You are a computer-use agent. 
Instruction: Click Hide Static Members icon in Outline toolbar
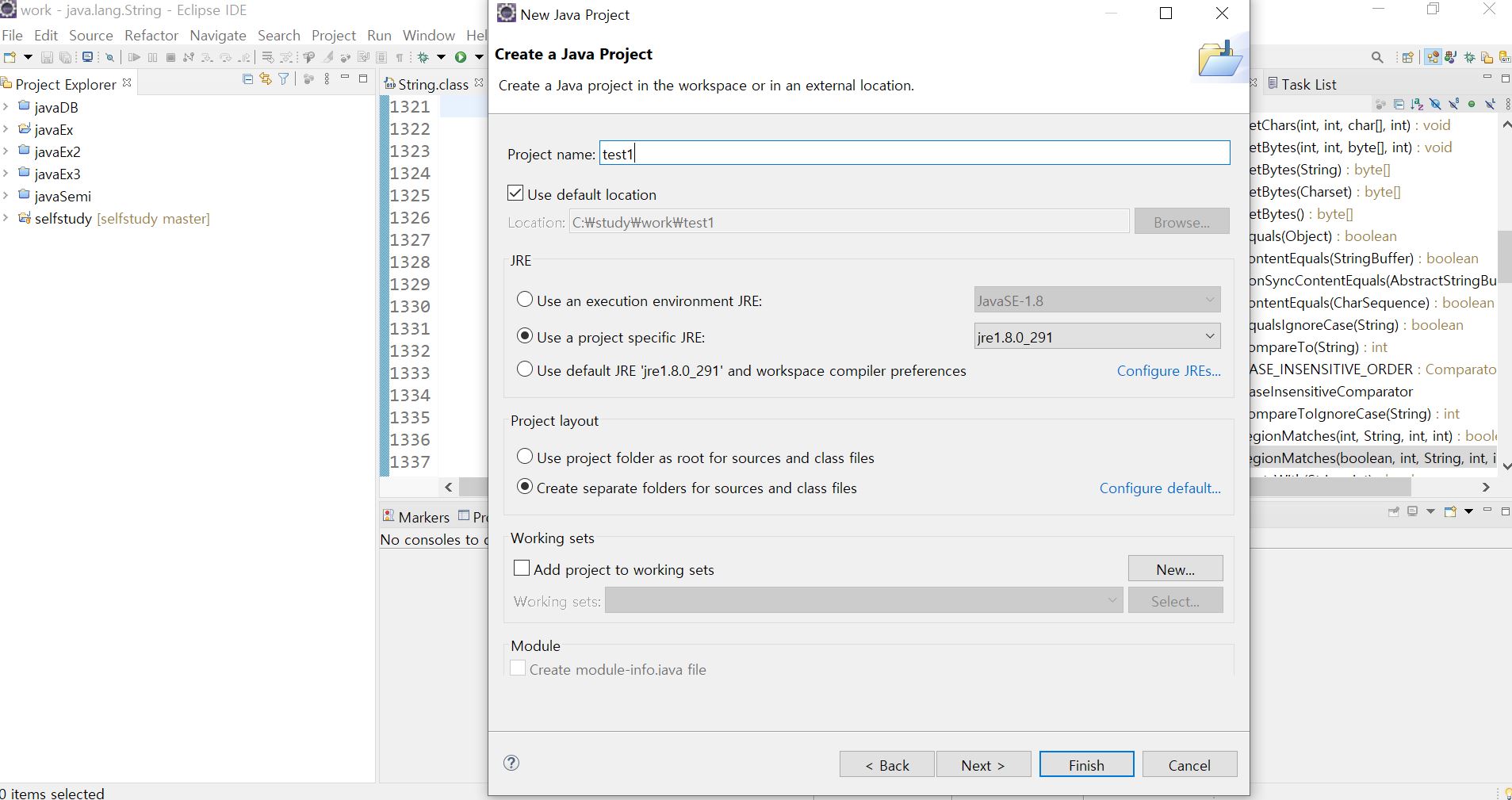(x=1453, y=104)
